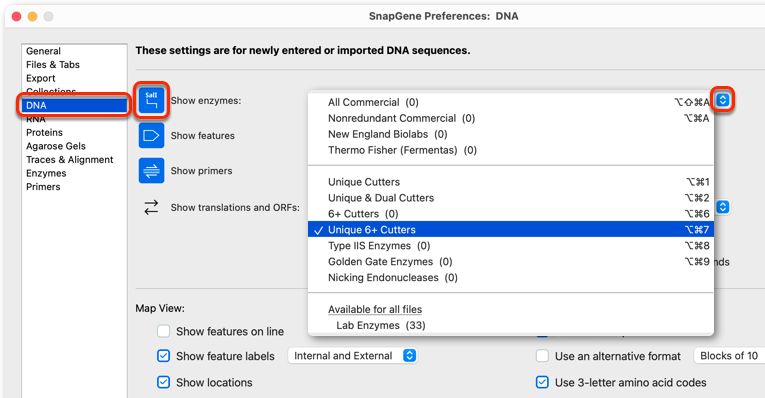Click the Show enzymes label
The height and width of the screenshot is (398, 765).
(205, 100)
